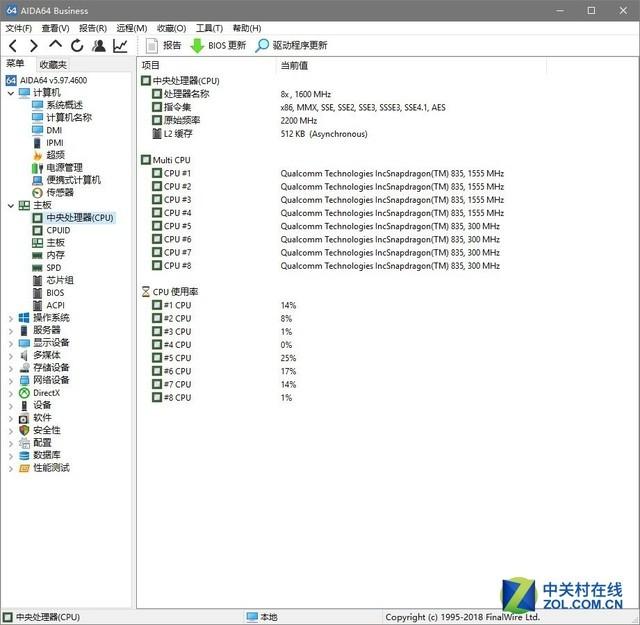
Task: Open the 工具(T) menu
Action: [209, 28]
